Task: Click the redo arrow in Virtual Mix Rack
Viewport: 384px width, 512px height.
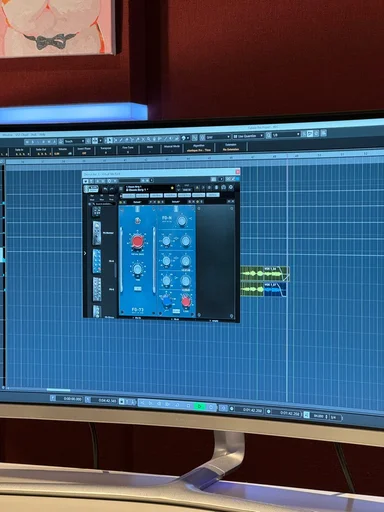Action: tap(111, 189)
